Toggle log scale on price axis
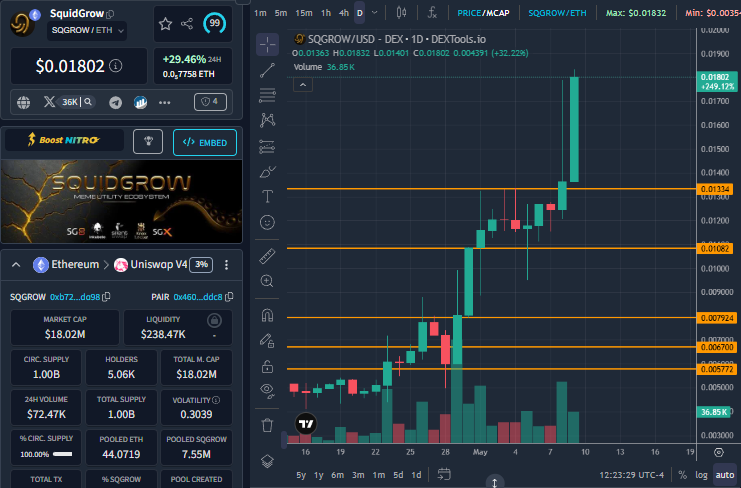741x488 pixels. 701,475
